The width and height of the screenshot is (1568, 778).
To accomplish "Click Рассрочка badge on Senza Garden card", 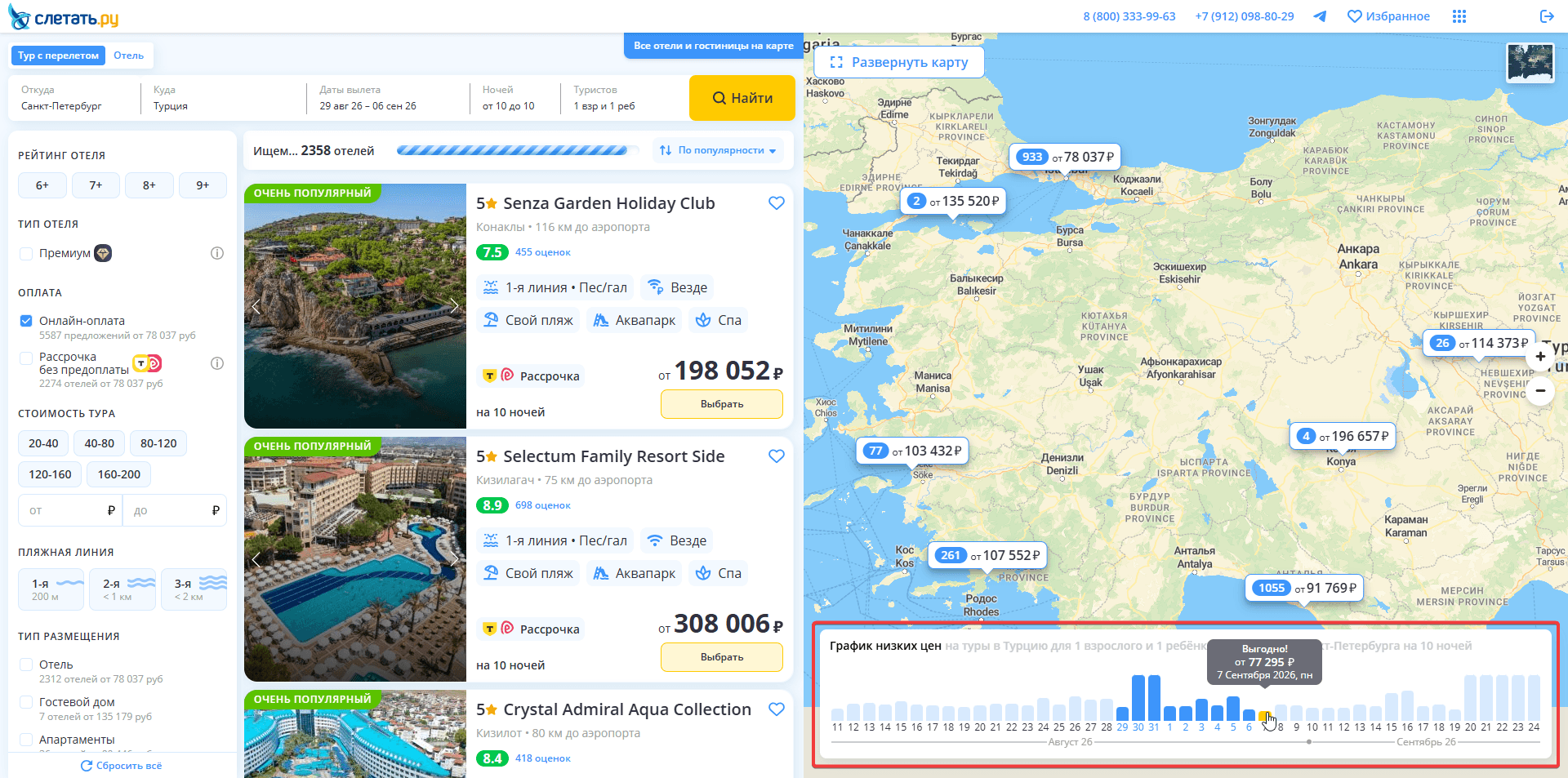I will [530, 376].
